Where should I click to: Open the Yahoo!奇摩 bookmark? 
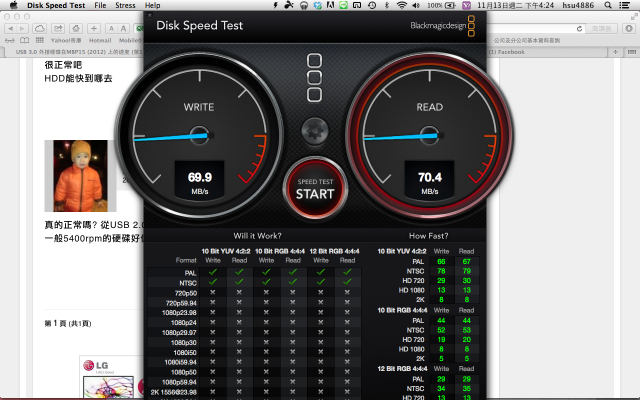coord(66,40)
